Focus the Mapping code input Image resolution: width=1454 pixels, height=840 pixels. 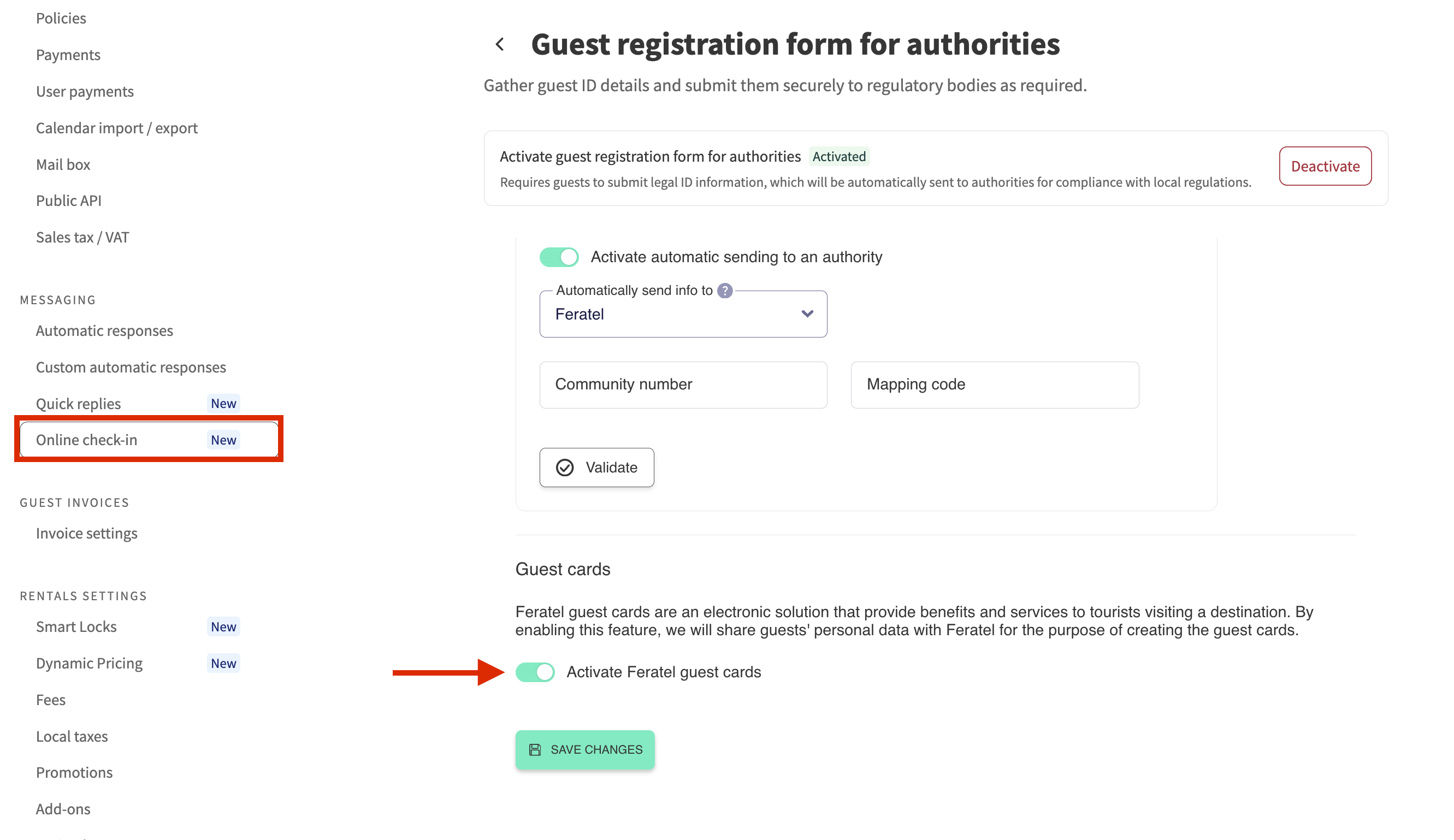[994, 385]
